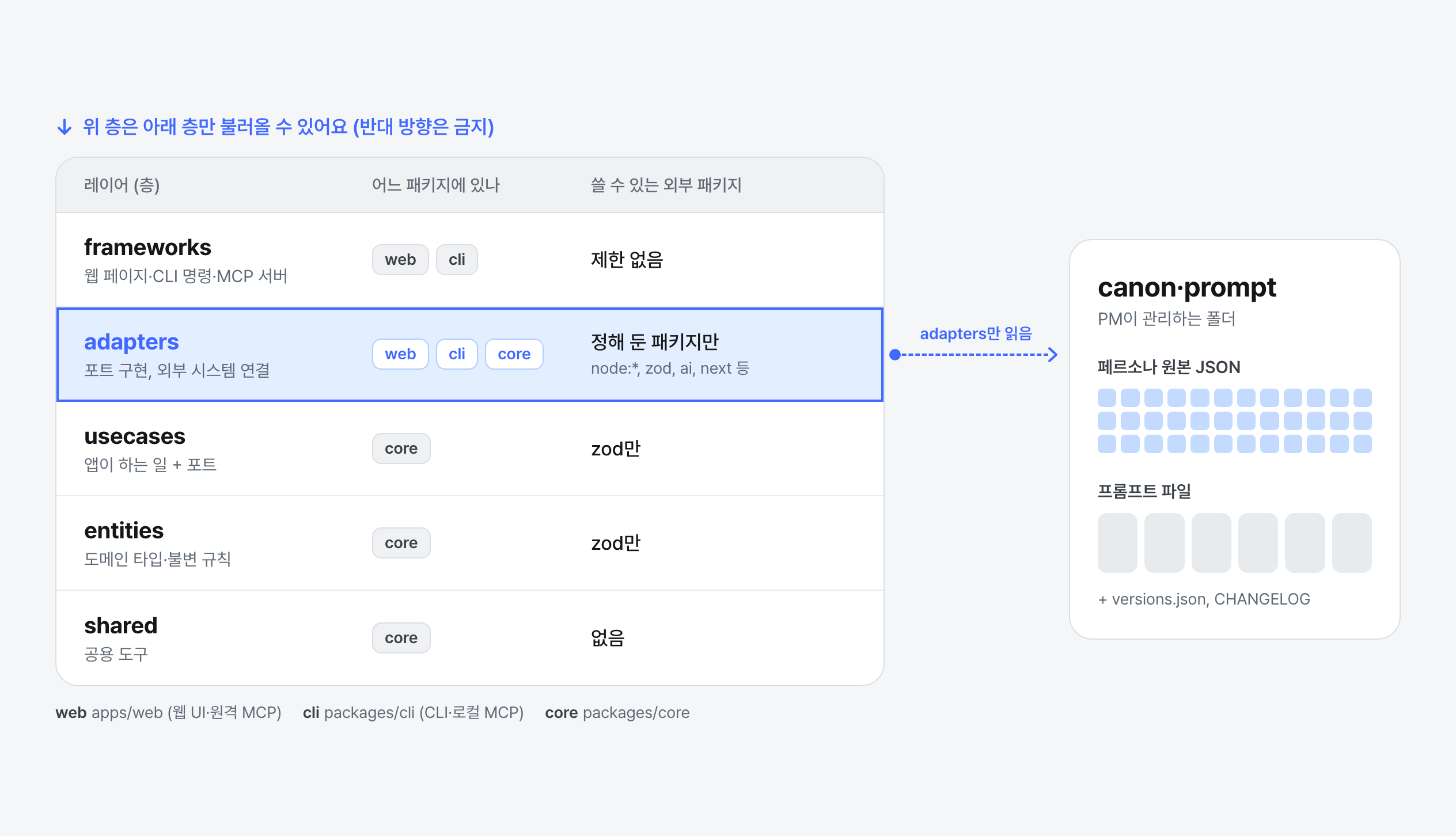Click the adapters layer title
Viewport: 1456px width, 836px height.
(x=131, y=342)
